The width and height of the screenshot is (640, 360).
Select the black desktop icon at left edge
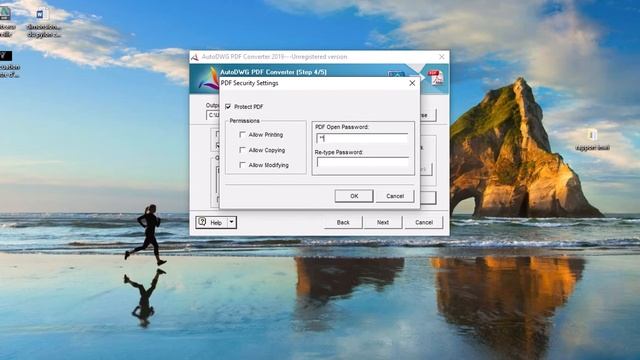click(x=6, y=56)
